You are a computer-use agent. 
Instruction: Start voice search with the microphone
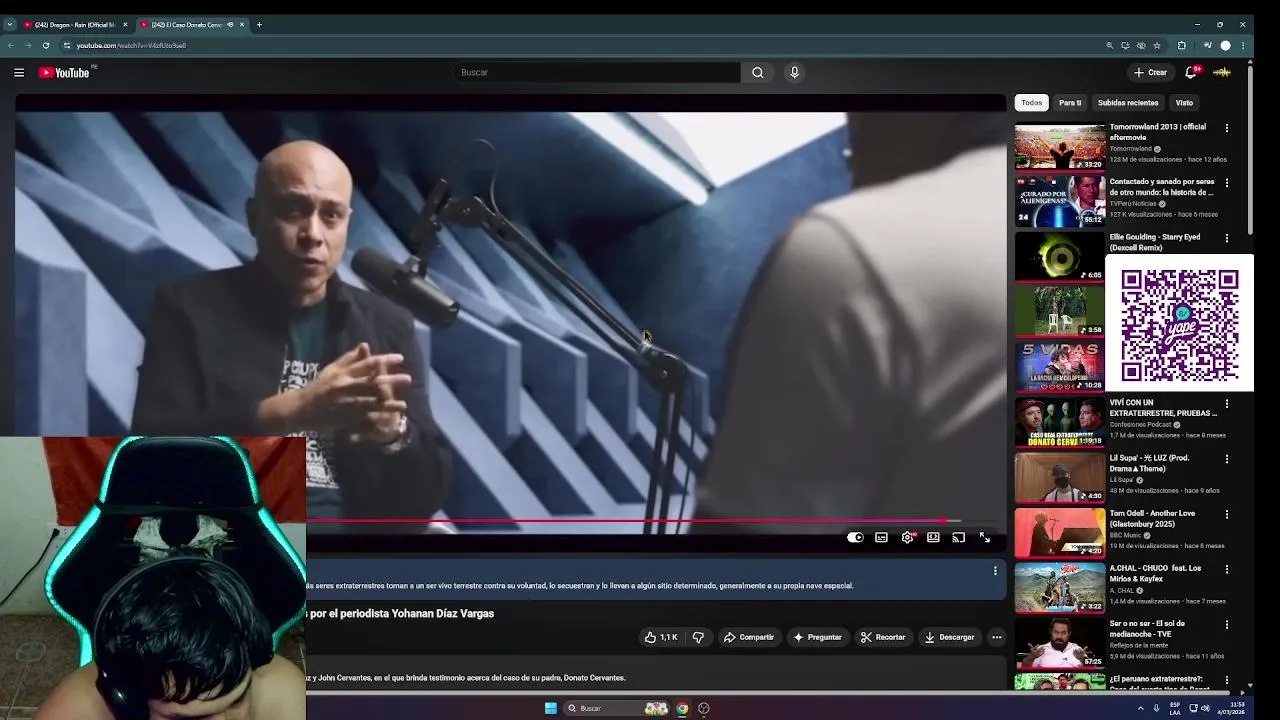coord(794,72)
